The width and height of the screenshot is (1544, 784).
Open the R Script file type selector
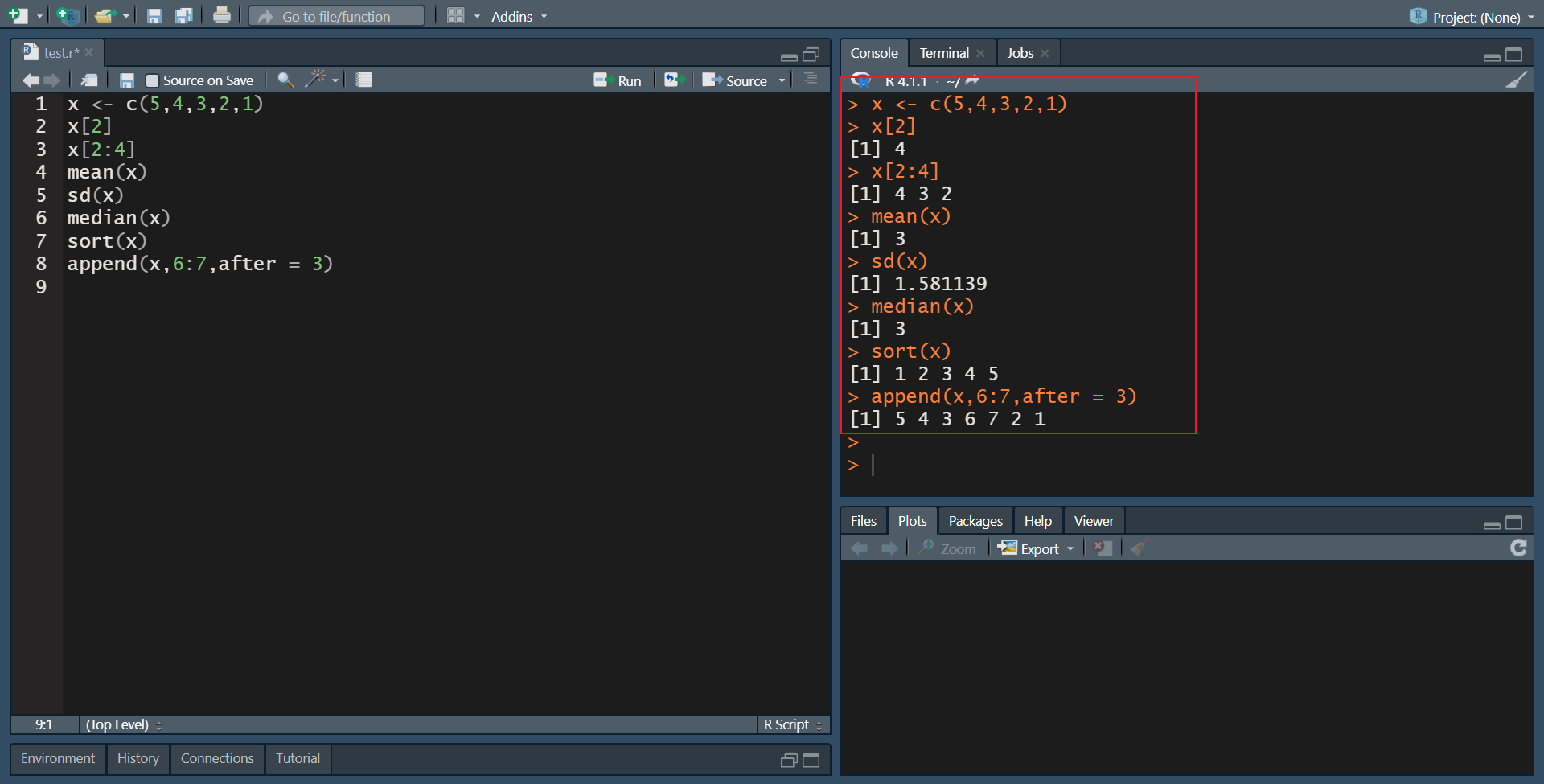pos(793,724)
